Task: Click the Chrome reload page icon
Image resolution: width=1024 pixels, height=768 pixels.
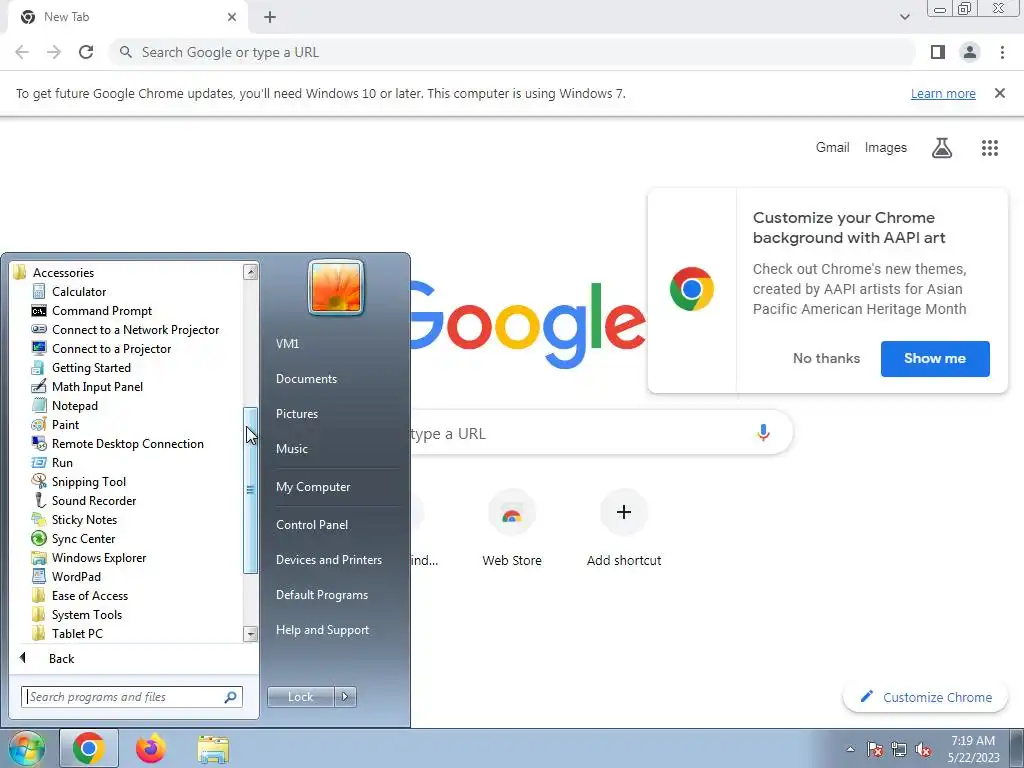Action: click(x=86, y=52)
